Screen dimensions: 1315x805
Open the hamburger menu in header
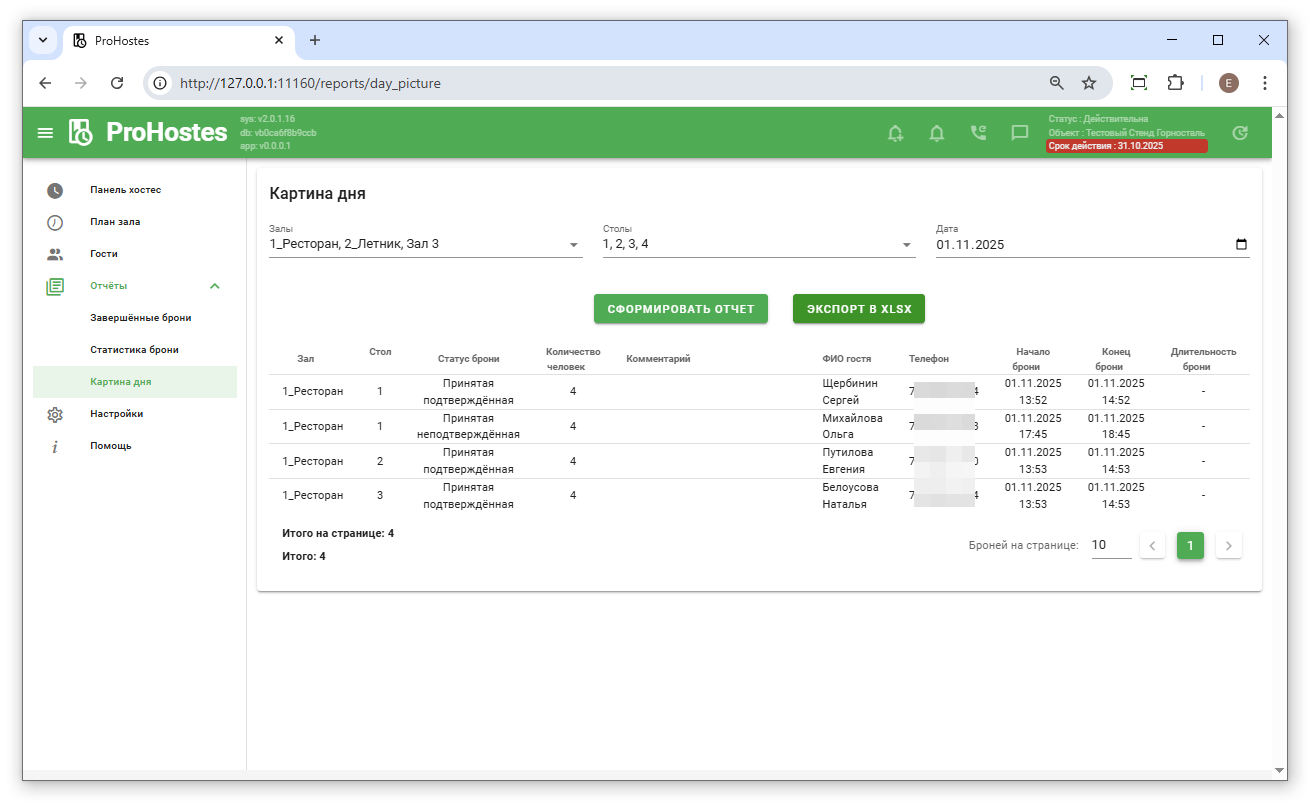(45, 133)
